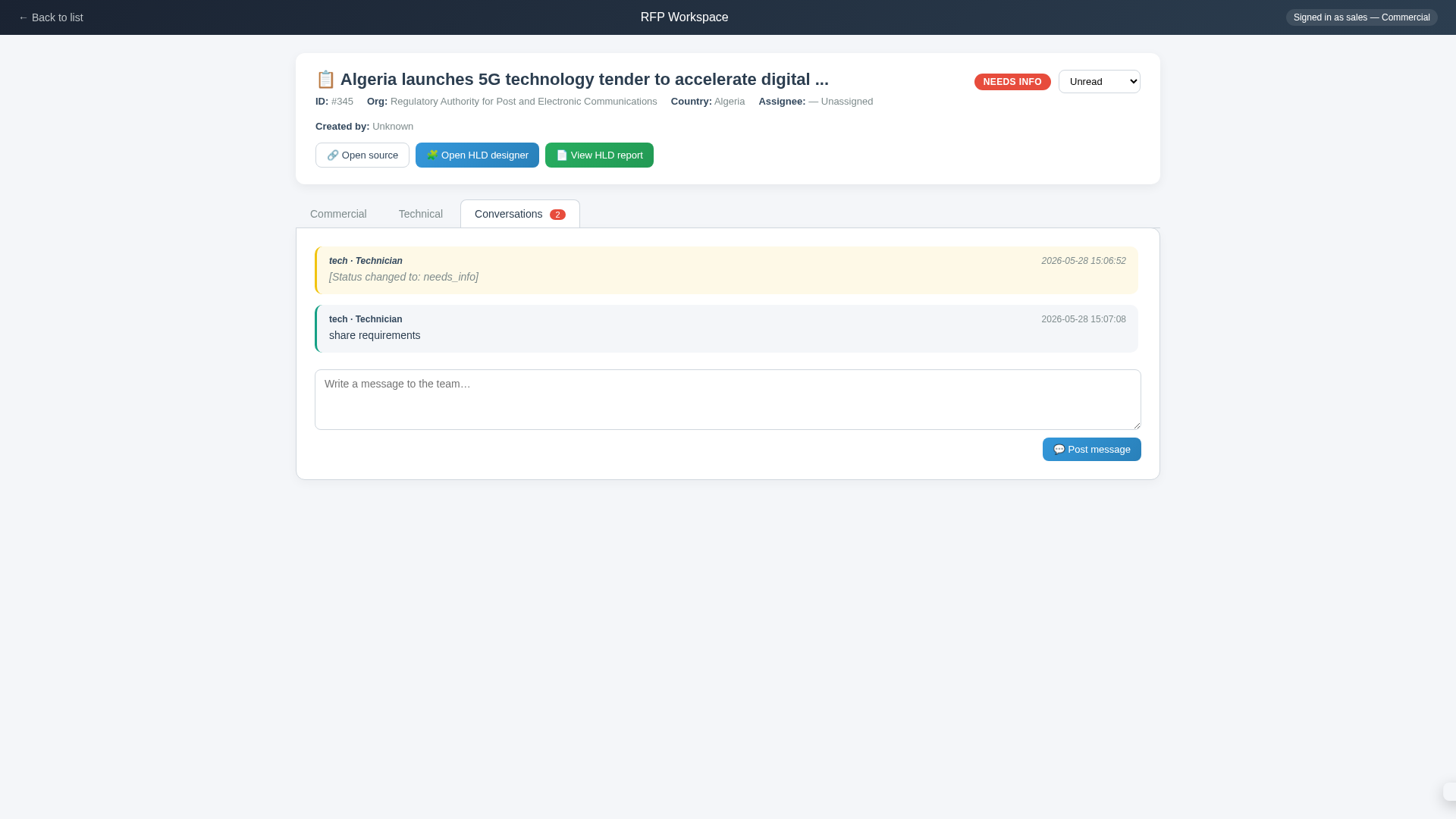
Task: Focus the team message text area
Action: pos(727,400)
